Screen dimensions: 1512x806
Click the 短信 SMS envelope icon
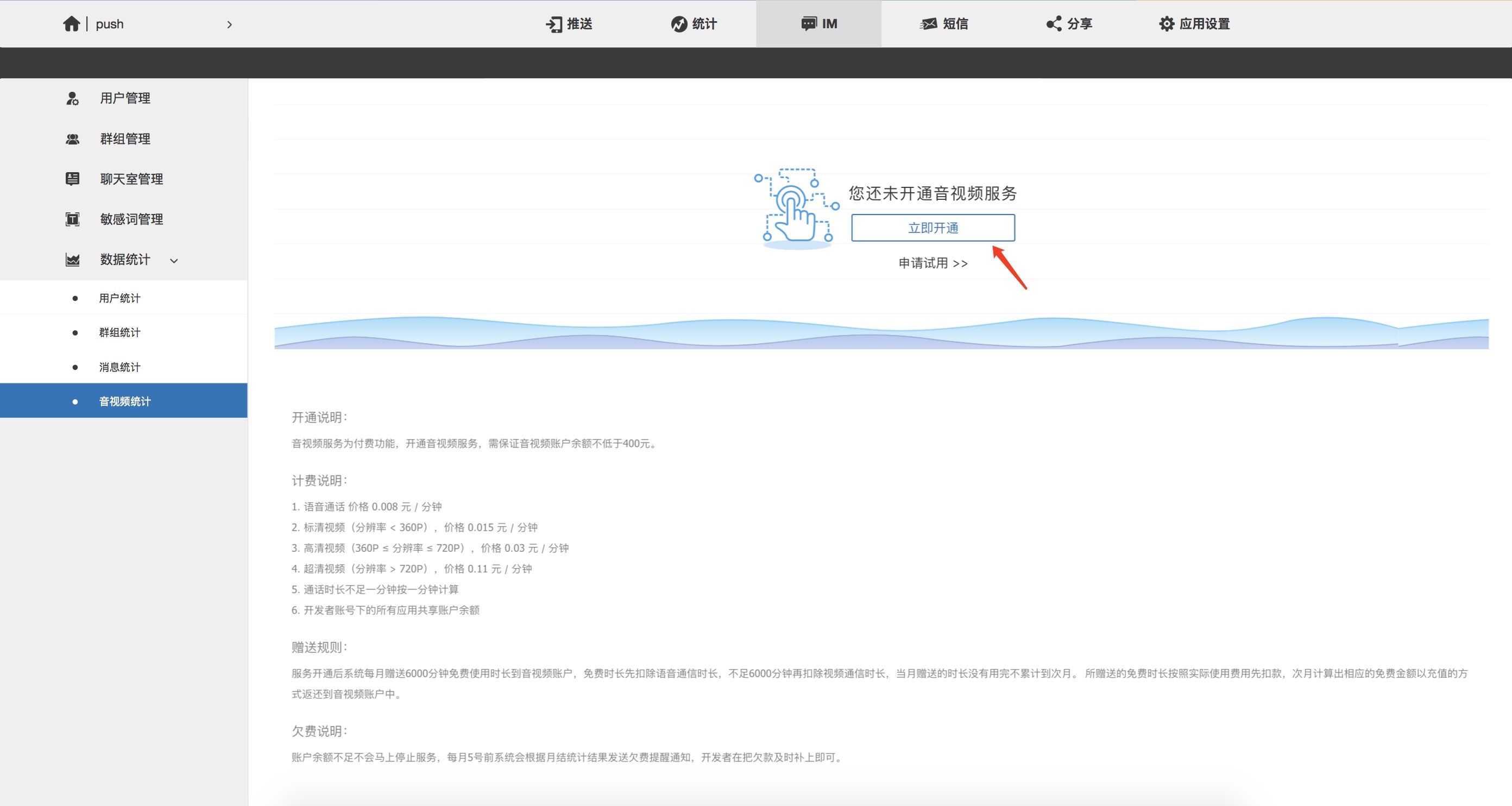click(x=929, y=24)
